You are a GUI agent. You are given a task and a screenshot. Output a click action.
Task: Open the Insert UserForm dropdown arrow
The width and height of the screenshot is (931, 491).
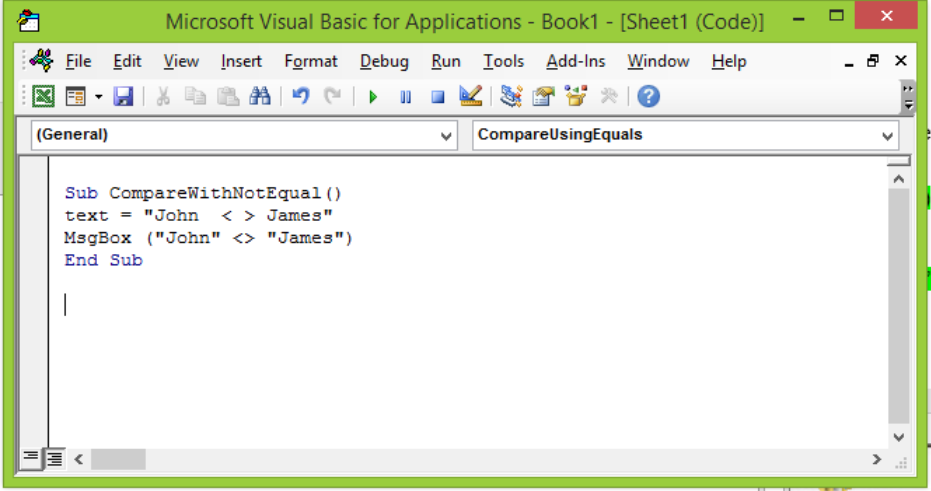click(x=99, y=97)
